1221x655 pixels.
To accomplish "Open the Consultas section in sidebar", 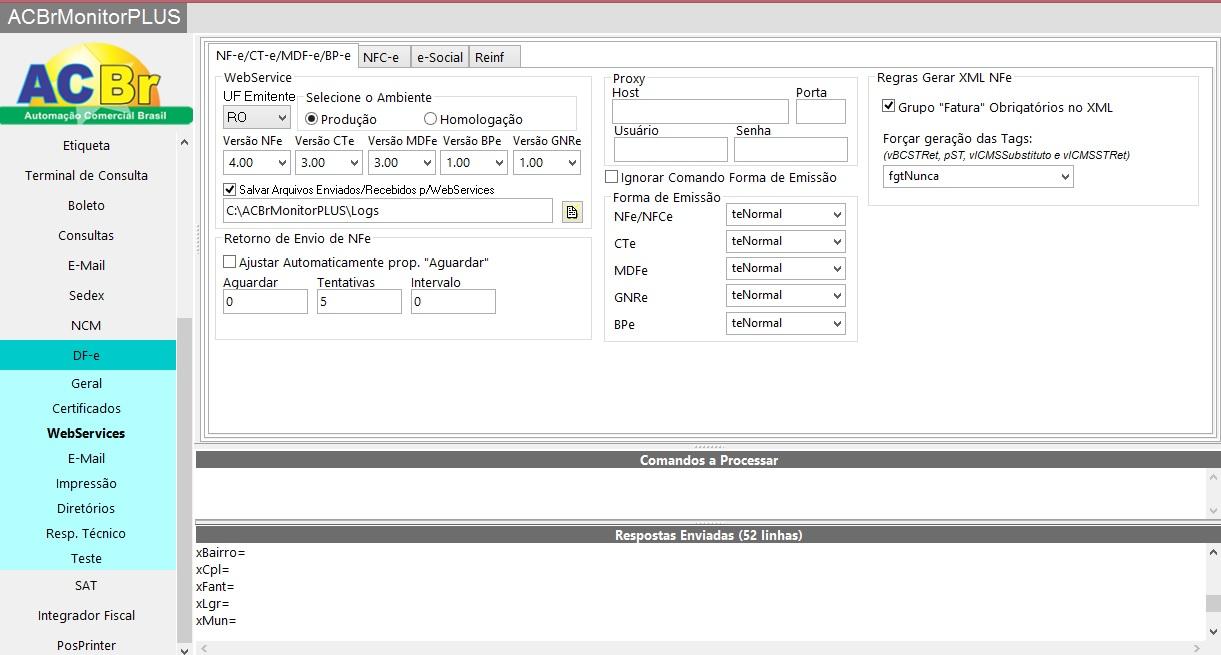I will pos(87,235).
